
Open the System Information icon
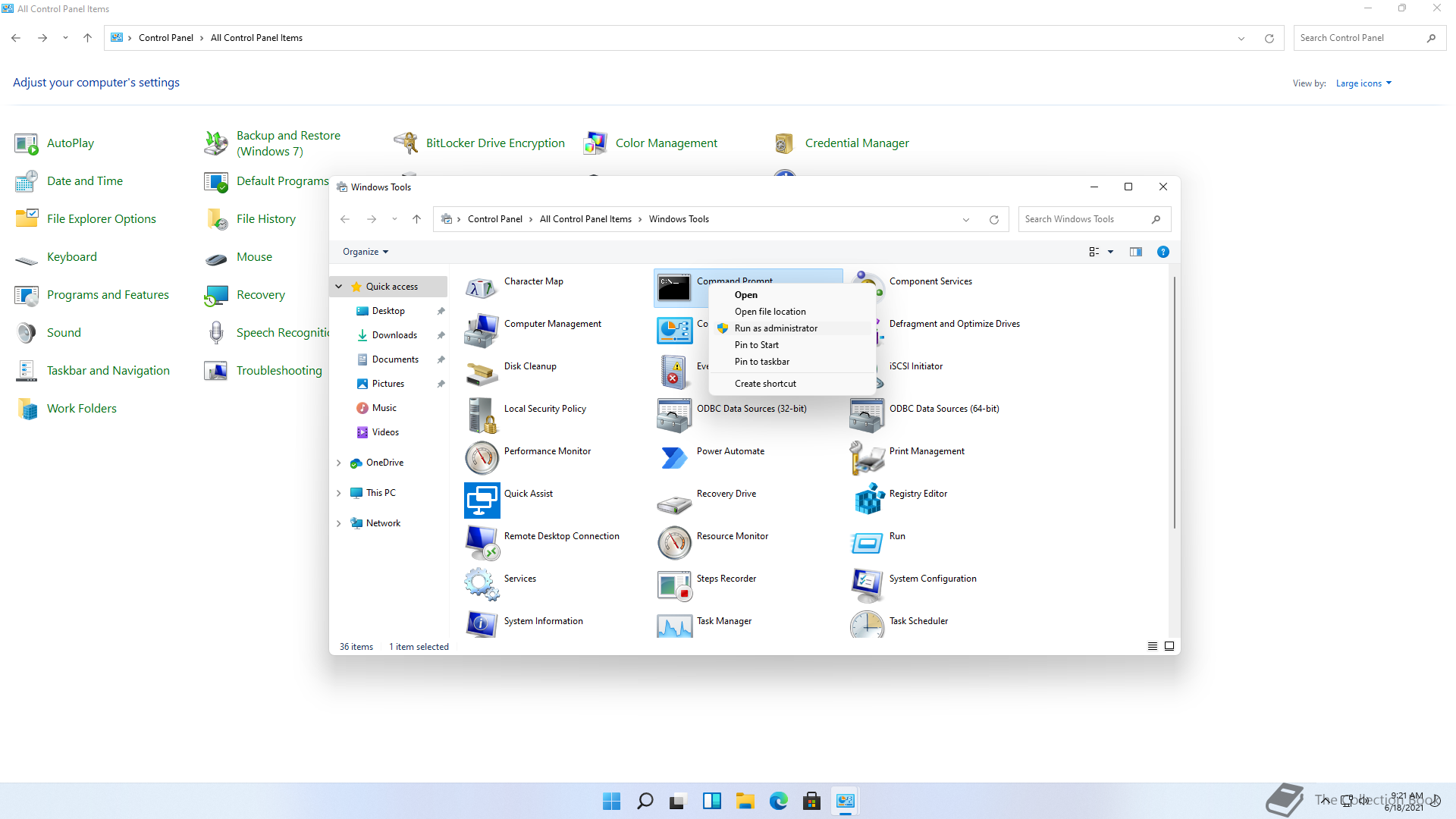pyautogui.click(x=482, y=625)
